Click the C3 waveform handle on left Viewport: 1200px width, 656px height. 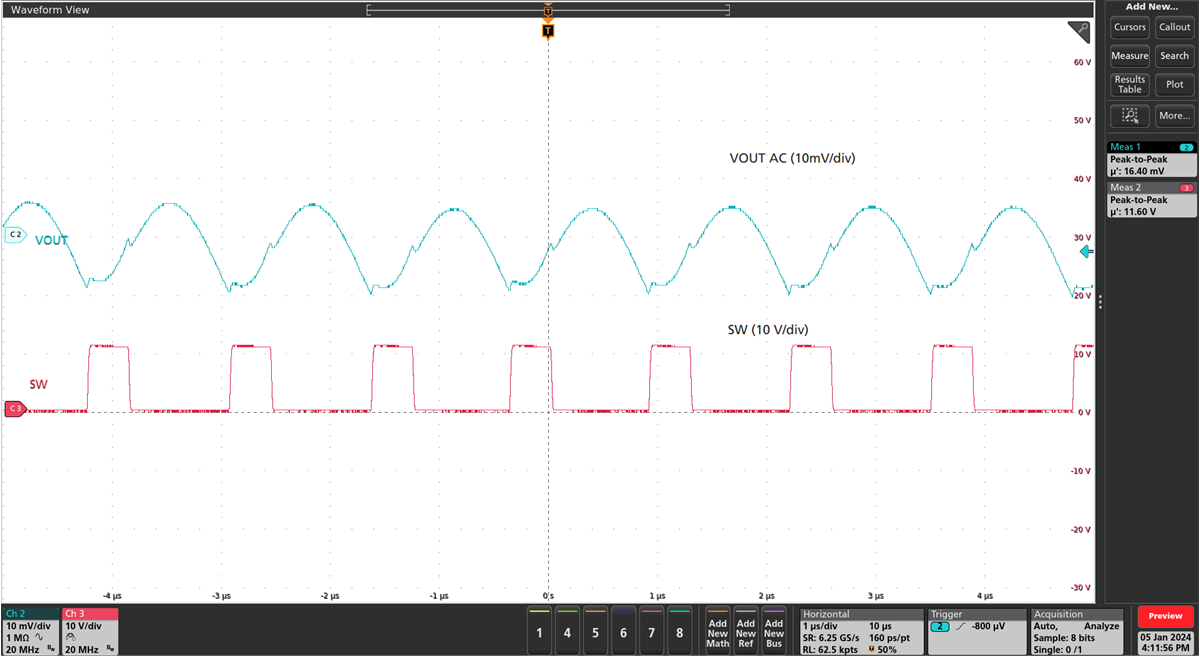click(x=14, y=408)
